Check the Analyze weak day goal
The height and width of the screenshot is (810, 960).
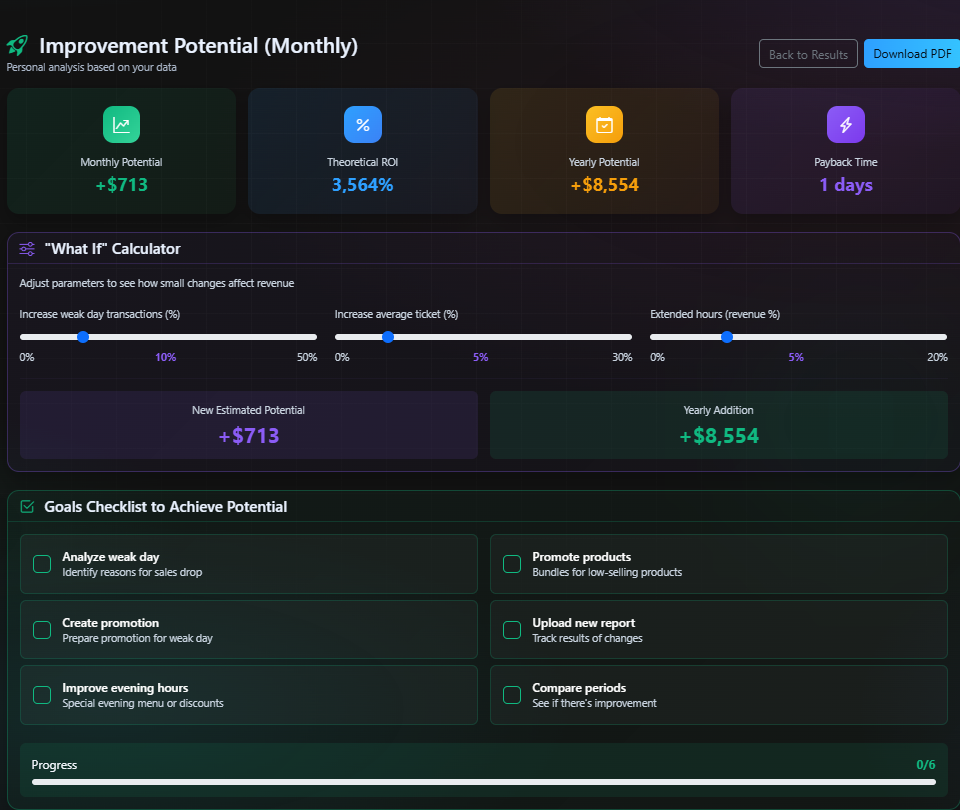click(x=41, y=564)
